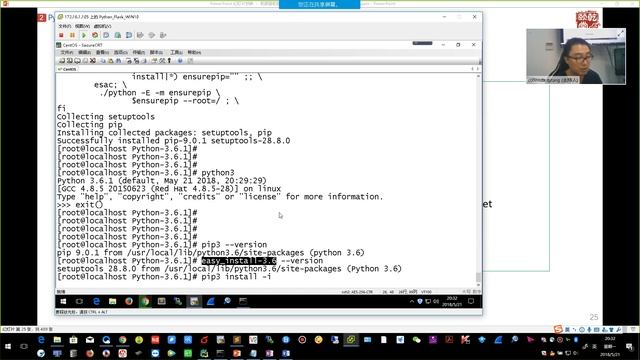
Task: Open the 虚拟机 menu of the VM console window
Action: tap(102, 26)
